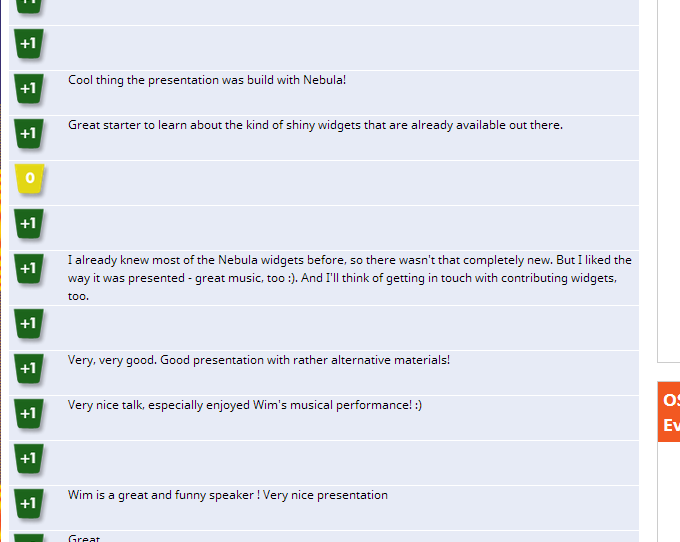Click the 'Very, very good. Good presentation' comment
The image size is (680, 542).
(259, 360)
